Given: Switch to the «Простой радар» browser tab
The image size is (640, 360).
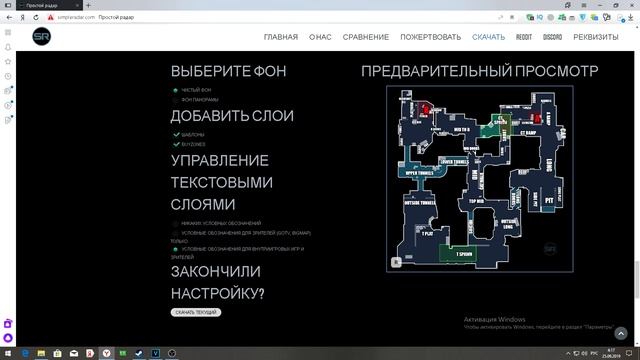Looking at the screenshot, I should pyautogui.click(x=49, y=5).
